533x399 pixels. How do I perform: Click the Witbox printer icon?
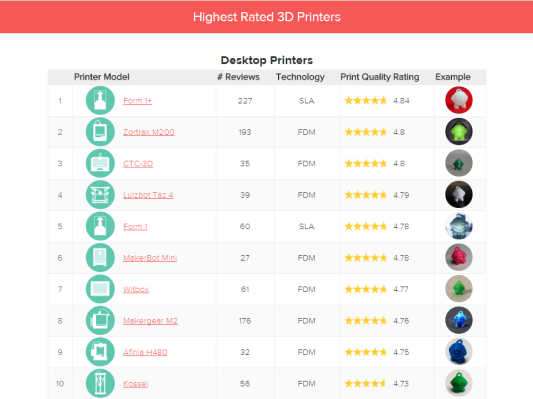pyautogui.click(x=100, y=289)
